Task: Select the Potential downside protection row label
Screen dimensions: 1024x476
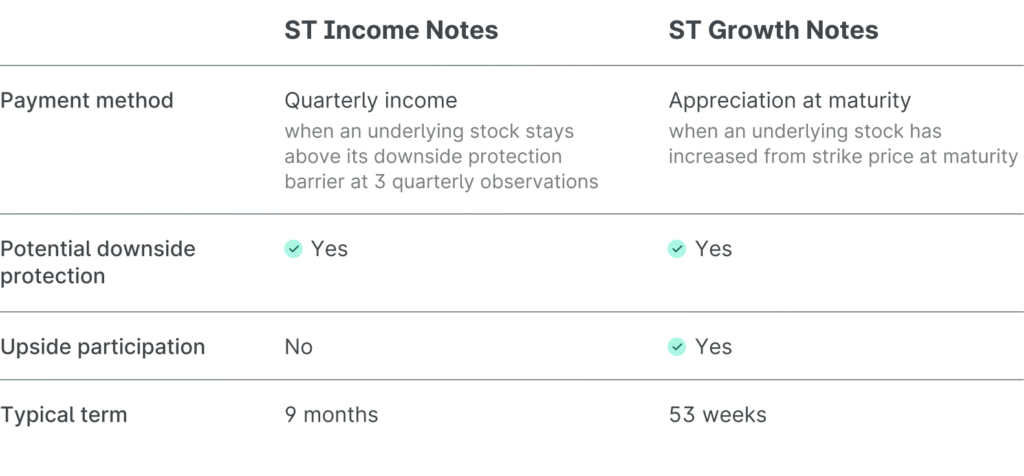Action: tap(98, 262)
